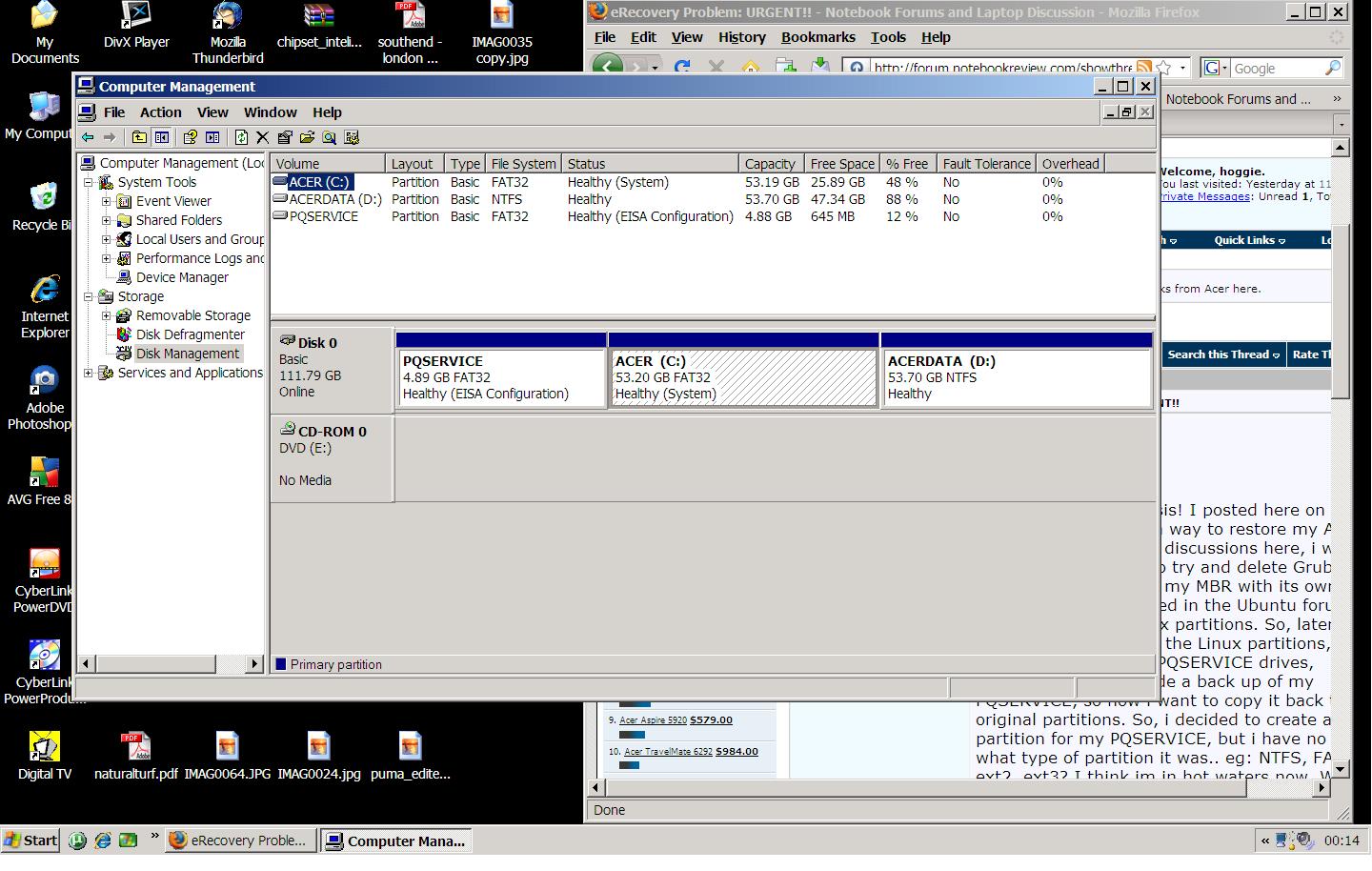Expand hidden system tray icons chevron
Screen dimensions: 1372x871
1265,841
